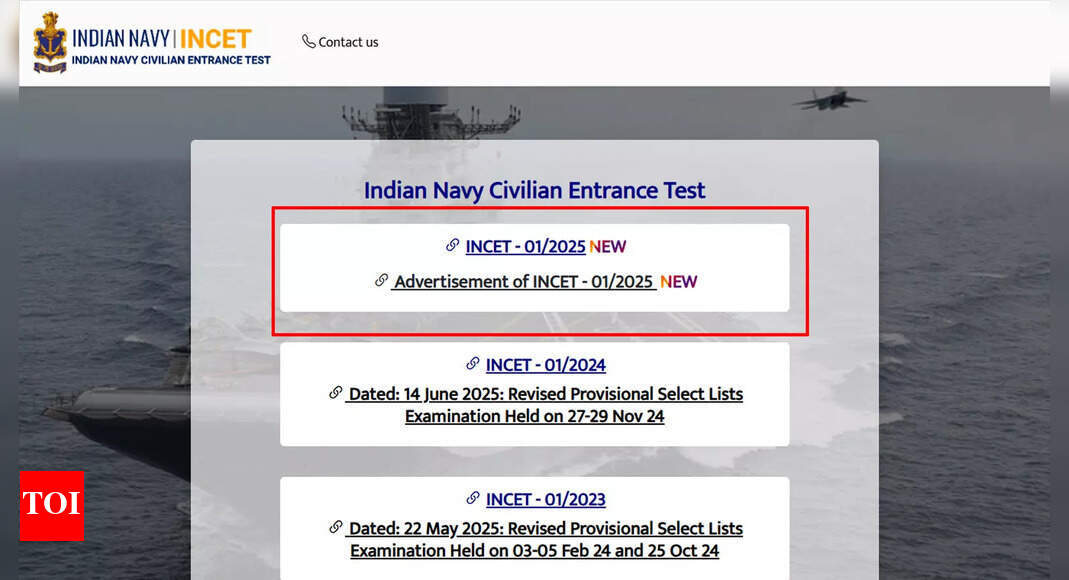Screen dimensions: 1069x580
Task: Open 22 May 2025 Revised Provisional Select Lists
Action: (x=544, y=539)
